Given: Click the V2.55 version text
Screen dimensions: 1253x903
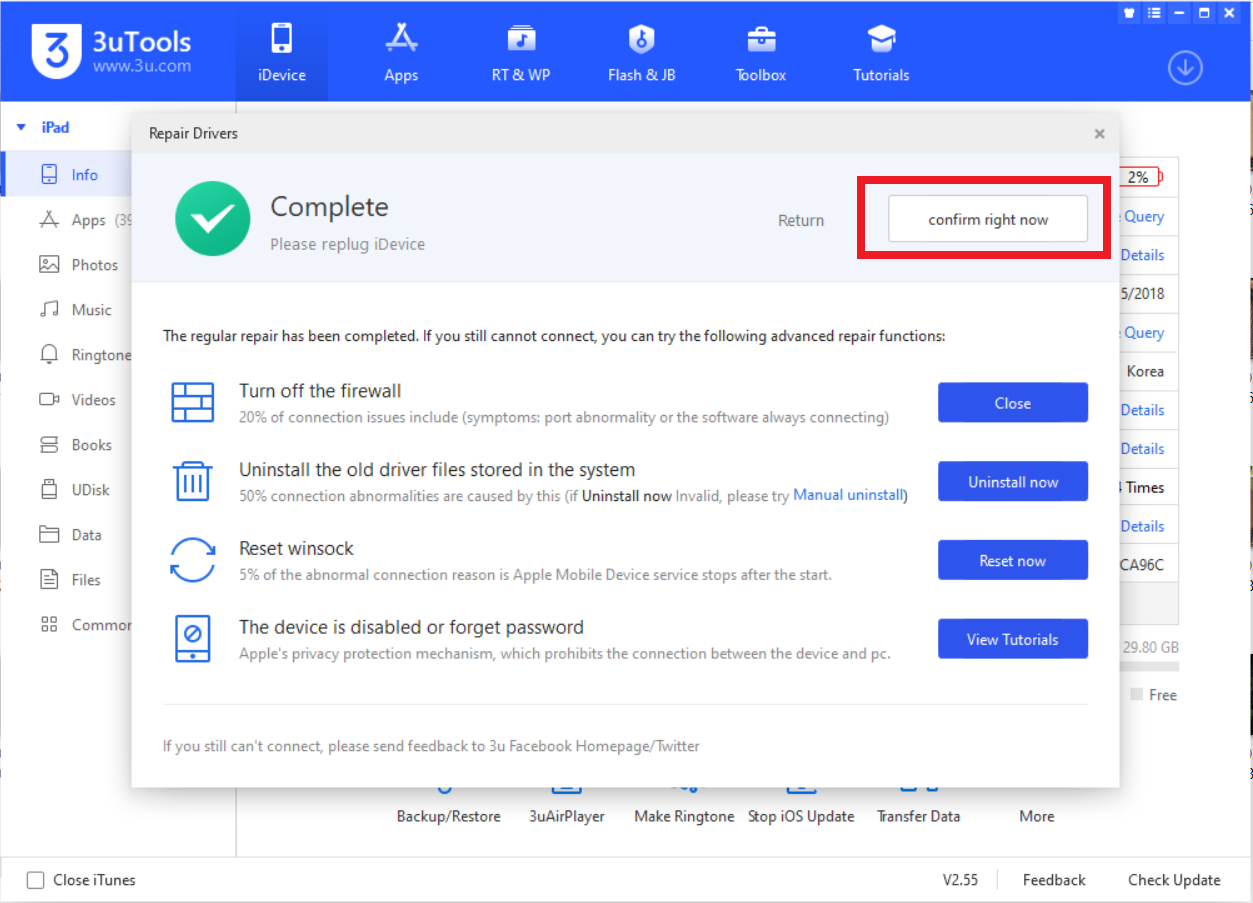Looking at the screenshot, I should [x=960, y=880].
